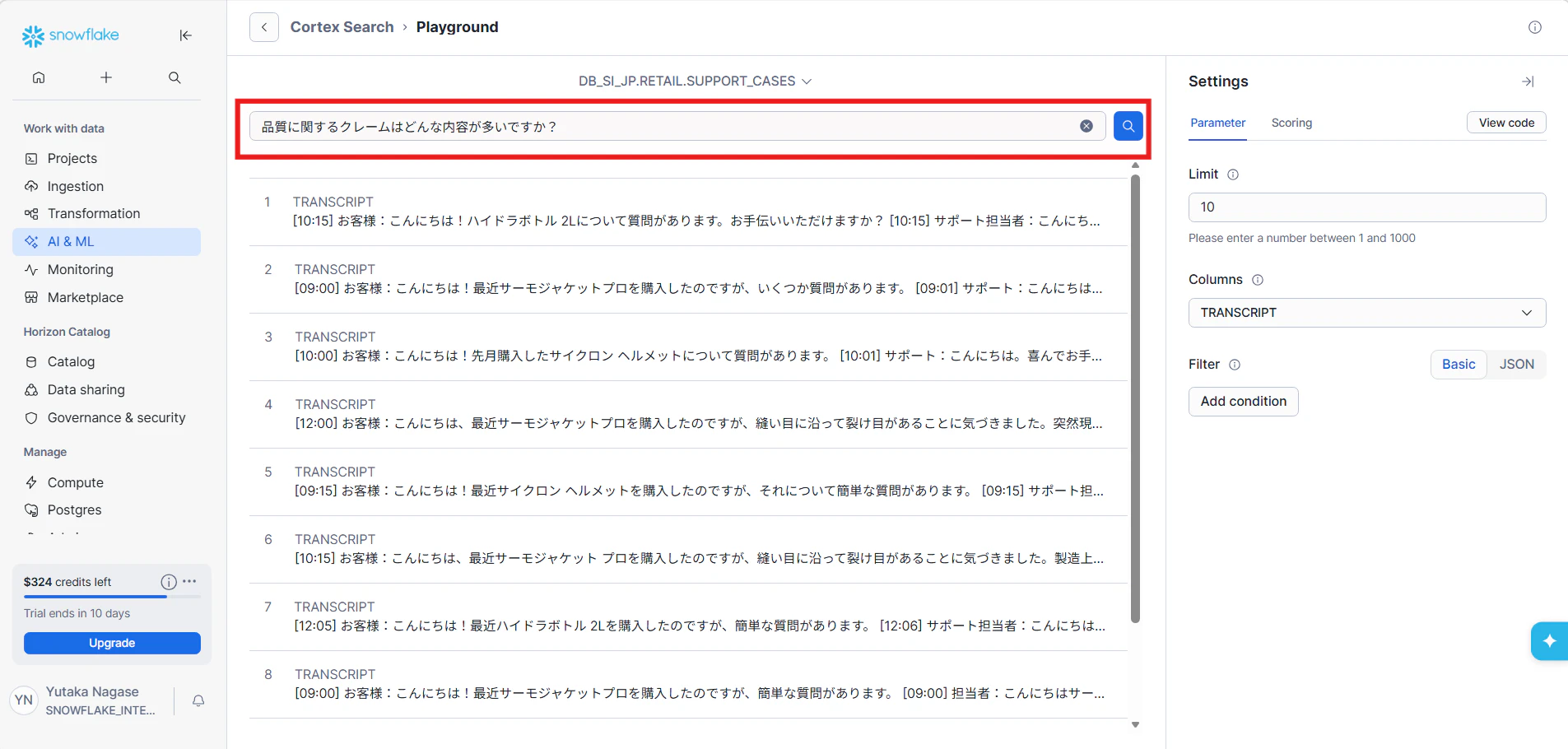Click Cortex Search breadcrumb link
This screenshot has height=749, width=1568.
coord(342,27)
